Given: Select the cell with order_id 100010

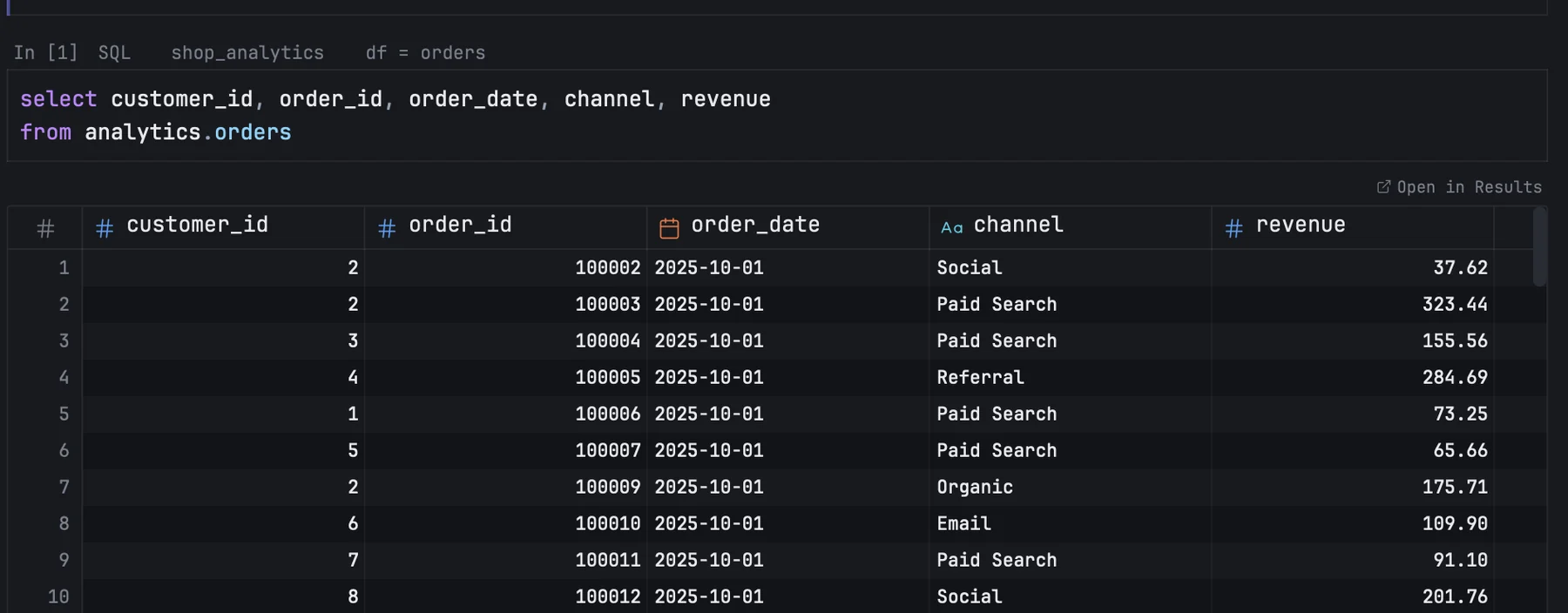Looking at the screenshot, I should click(x=505, y=523).
